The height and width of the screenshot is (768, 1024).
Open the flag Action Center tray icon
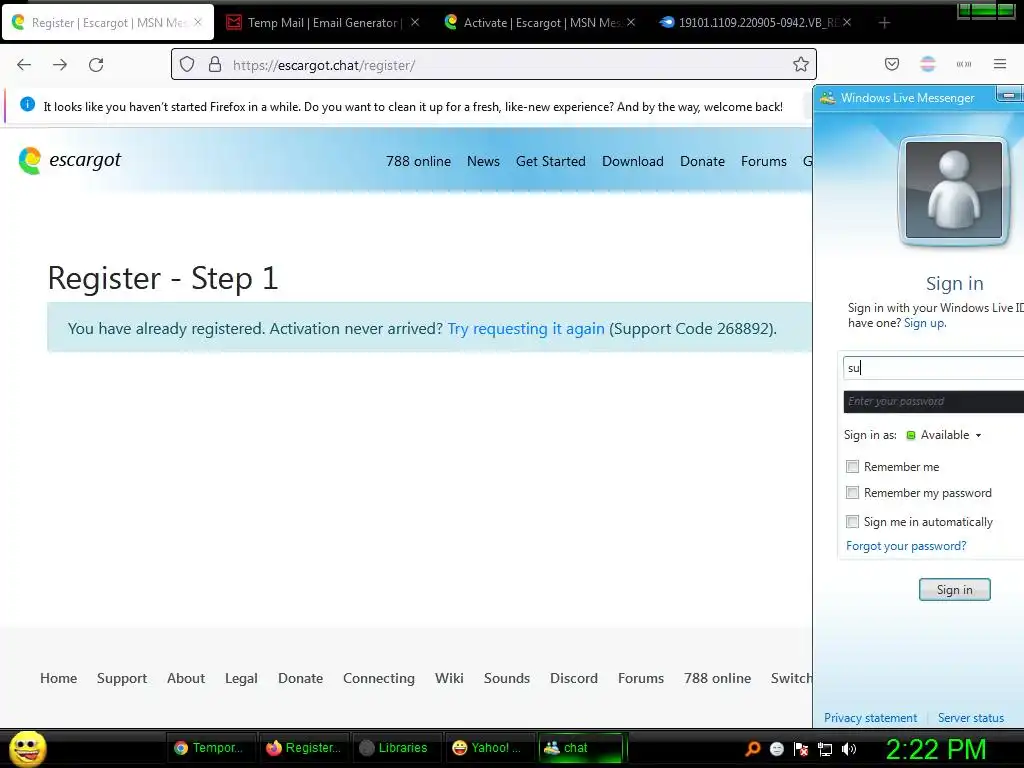(x=801, y=749)
